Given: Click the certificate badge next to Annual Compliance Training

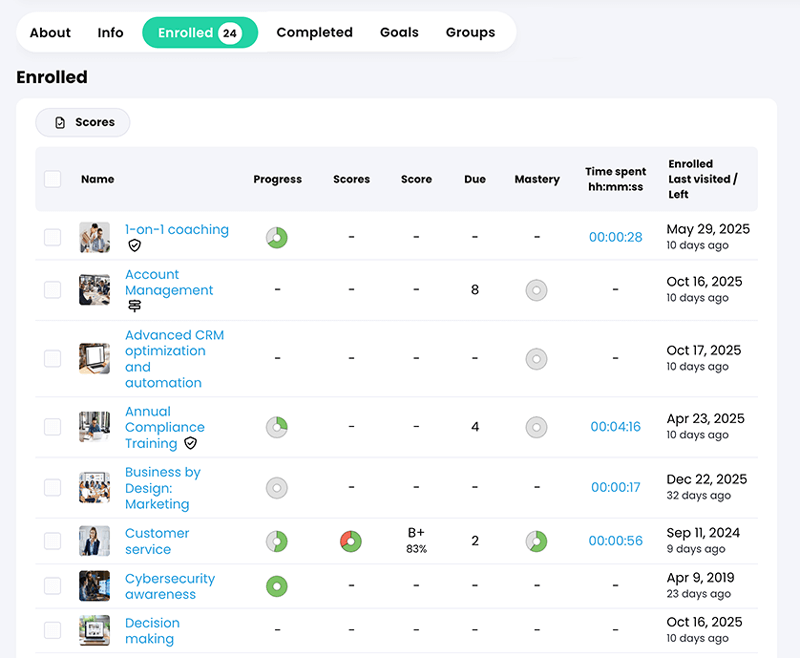Looking at the screenshot, I should 191,443.
